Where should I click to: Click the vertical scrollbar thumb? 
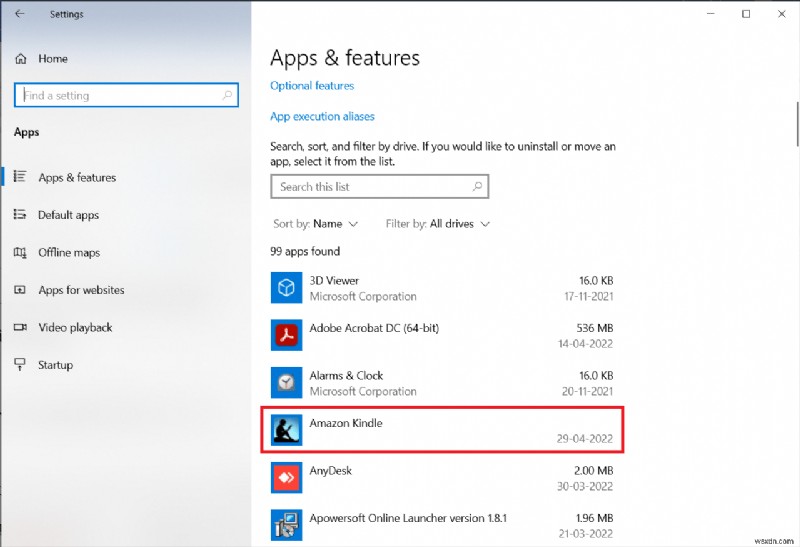797,124
